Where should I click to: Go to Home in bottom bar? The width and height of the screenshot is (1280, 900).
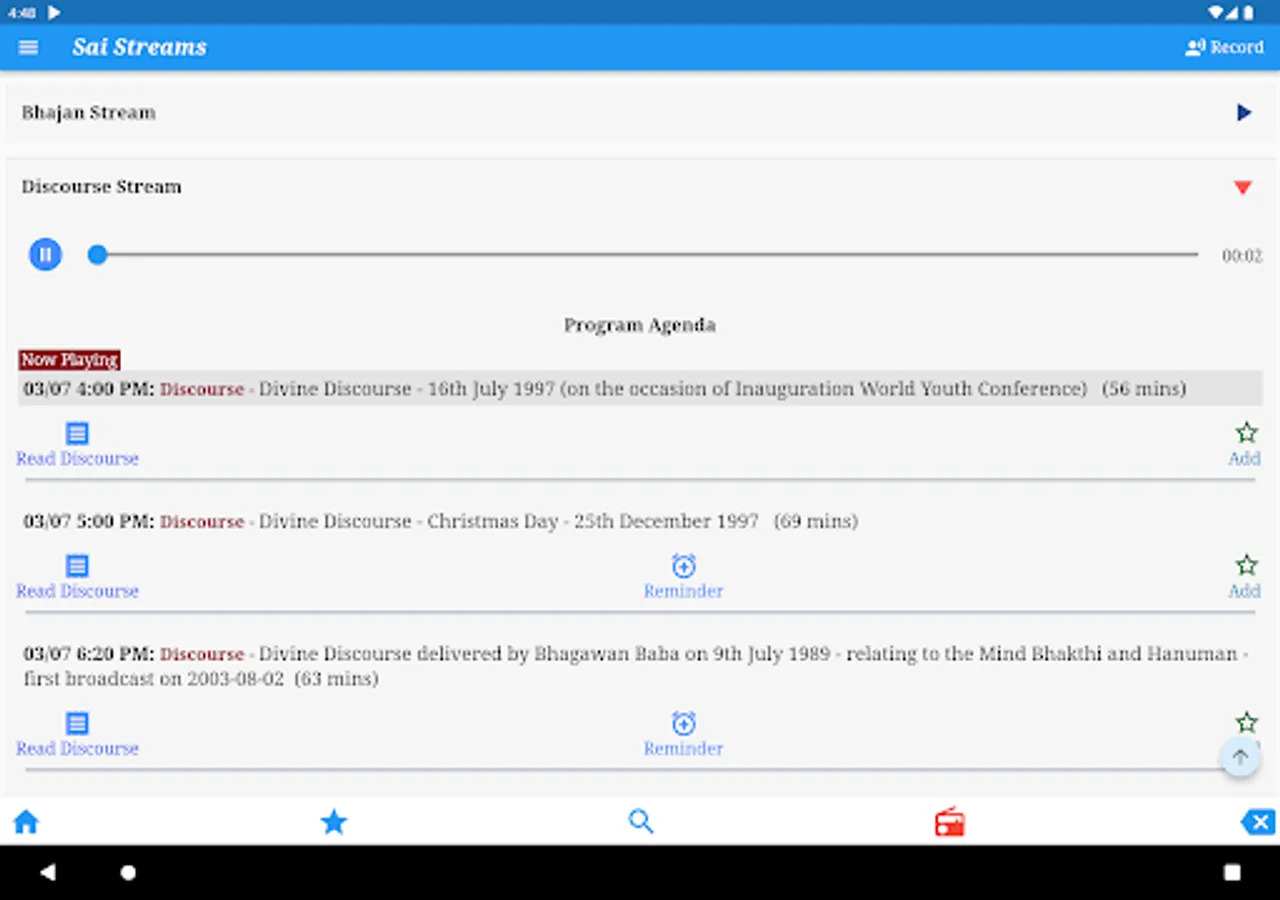tap(26, 822)
